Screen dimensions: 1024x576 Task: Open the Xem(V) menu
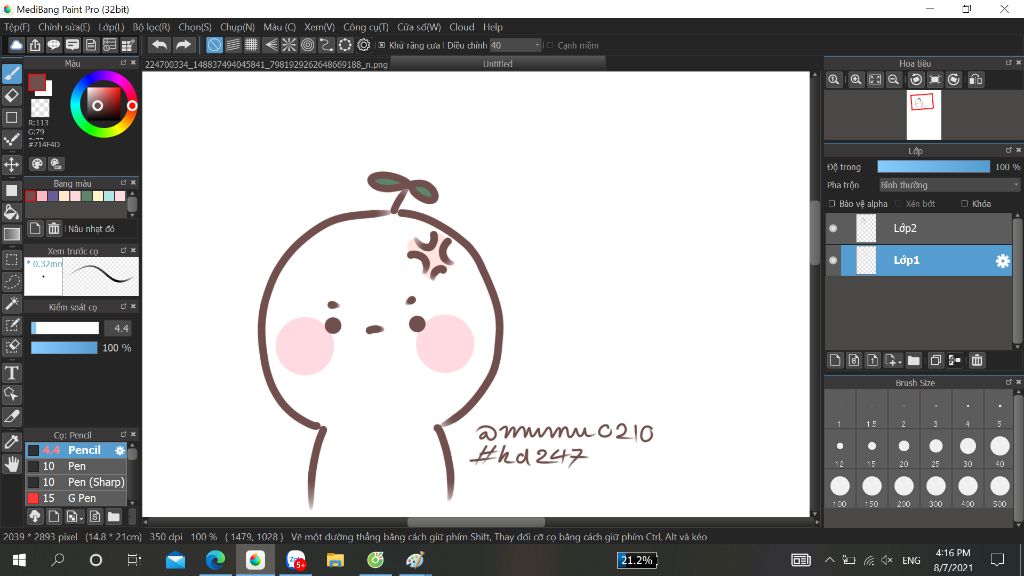click(319, 27)
